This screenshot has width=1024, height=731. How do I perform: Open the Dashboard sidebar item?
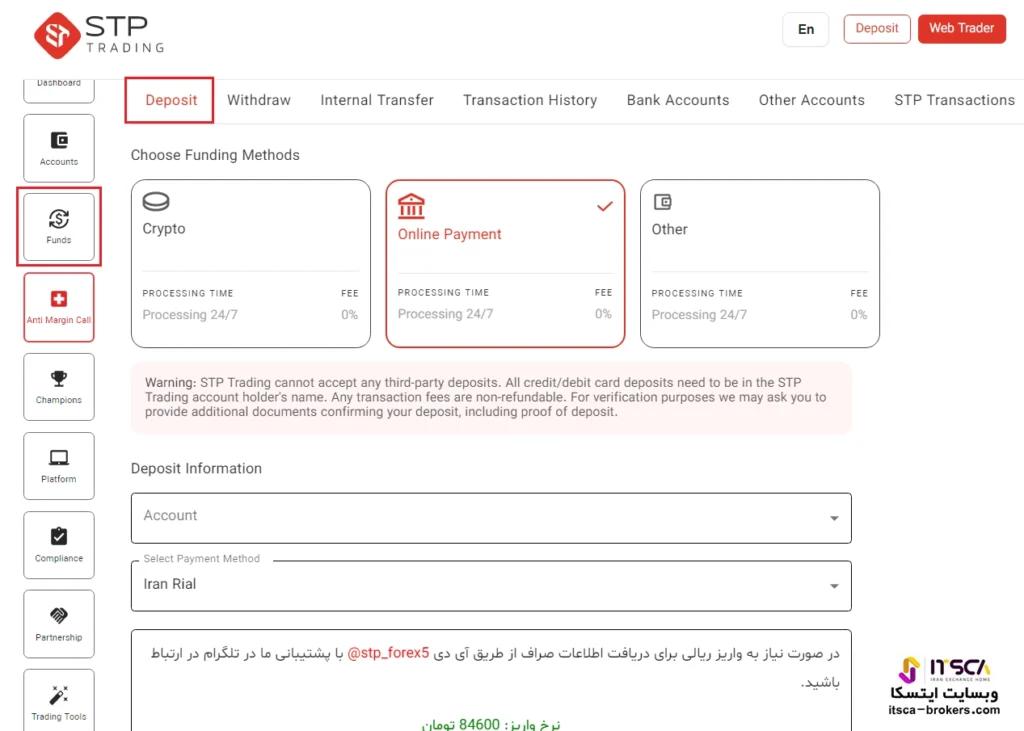(x=59, y=90)
